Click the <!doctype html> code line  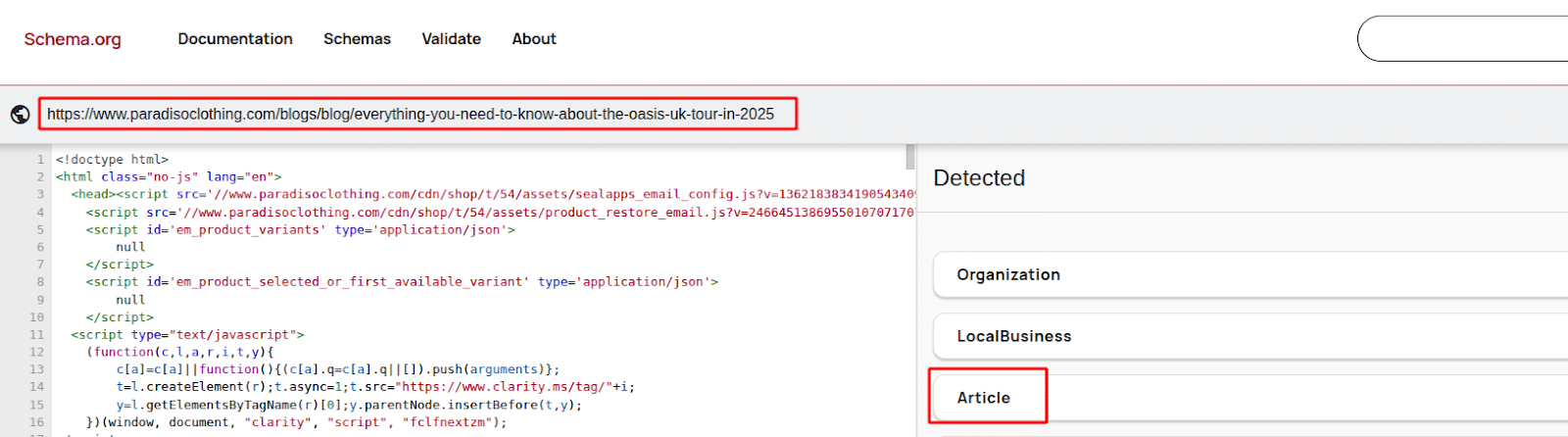[113, 159]
